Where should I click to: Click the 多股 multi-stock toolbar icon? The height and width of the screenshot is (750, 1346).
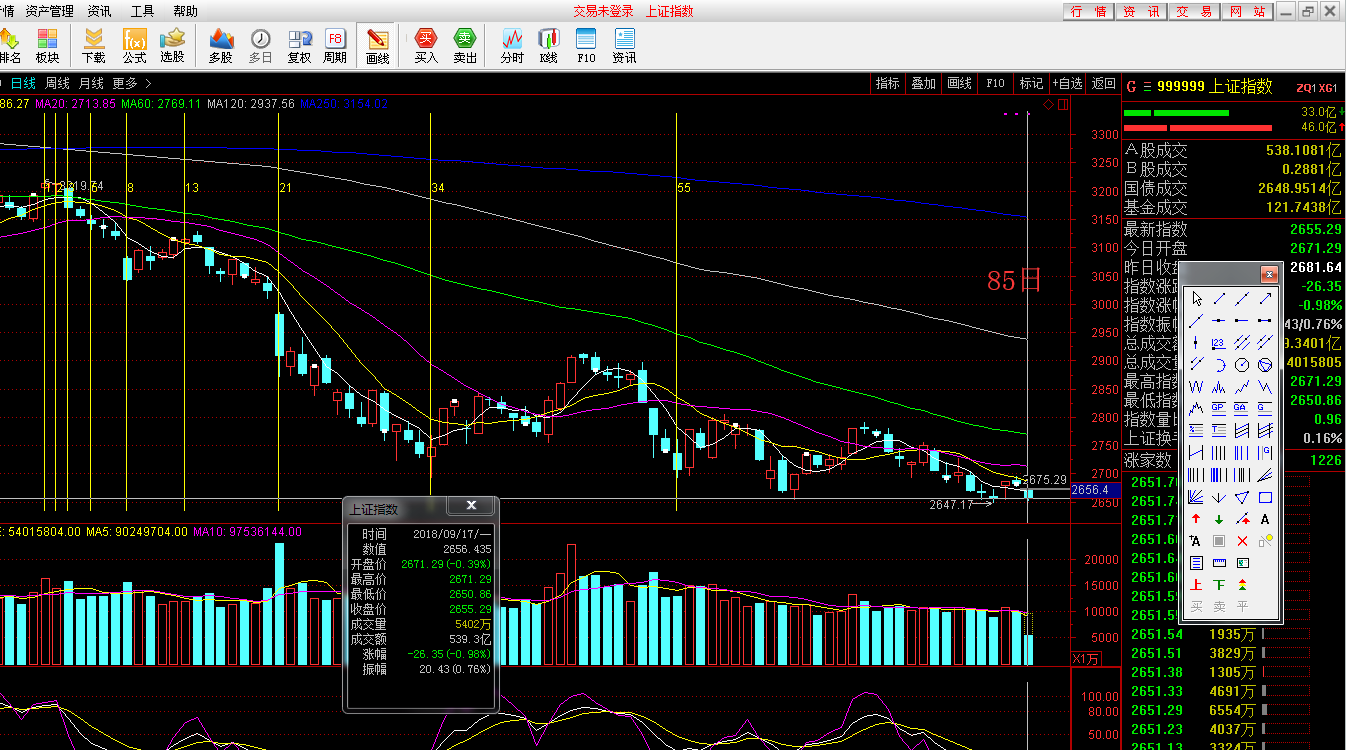coord(221,46)
